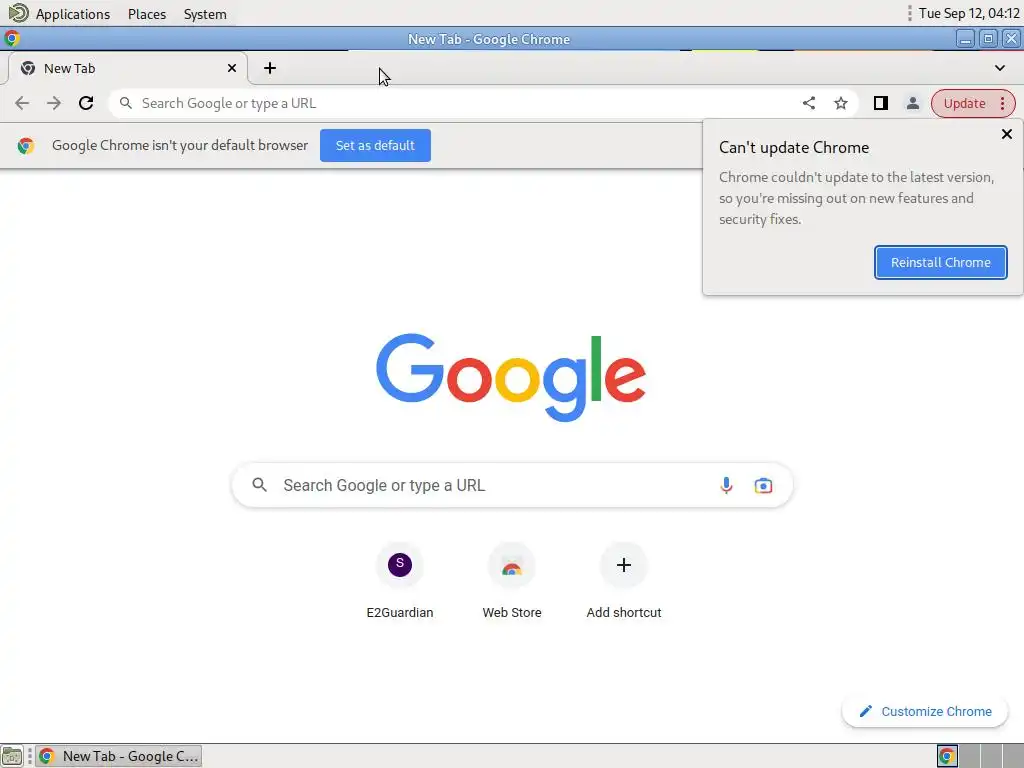Click the clock showing Tue Sep 12
This screenshot has height=768, width=1024.
(968, 13)
